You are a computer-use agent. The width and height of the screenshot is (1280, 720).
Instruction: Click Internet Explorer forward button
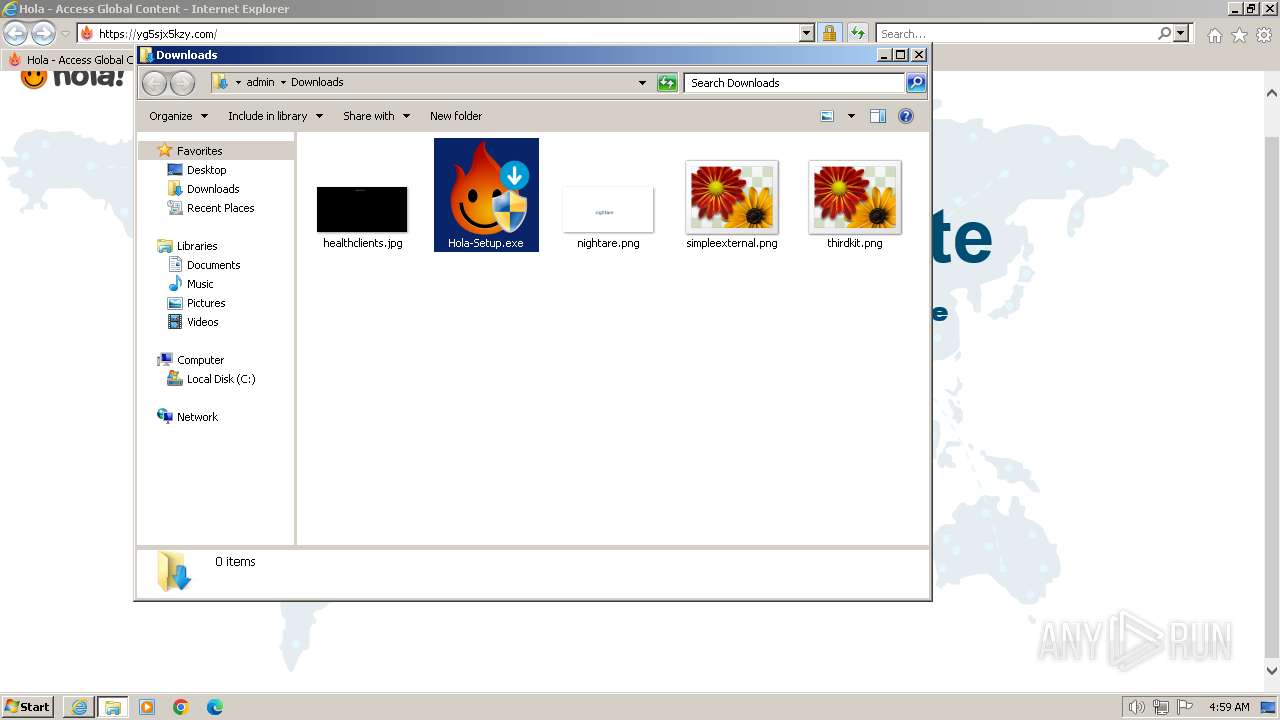(43, 33)
